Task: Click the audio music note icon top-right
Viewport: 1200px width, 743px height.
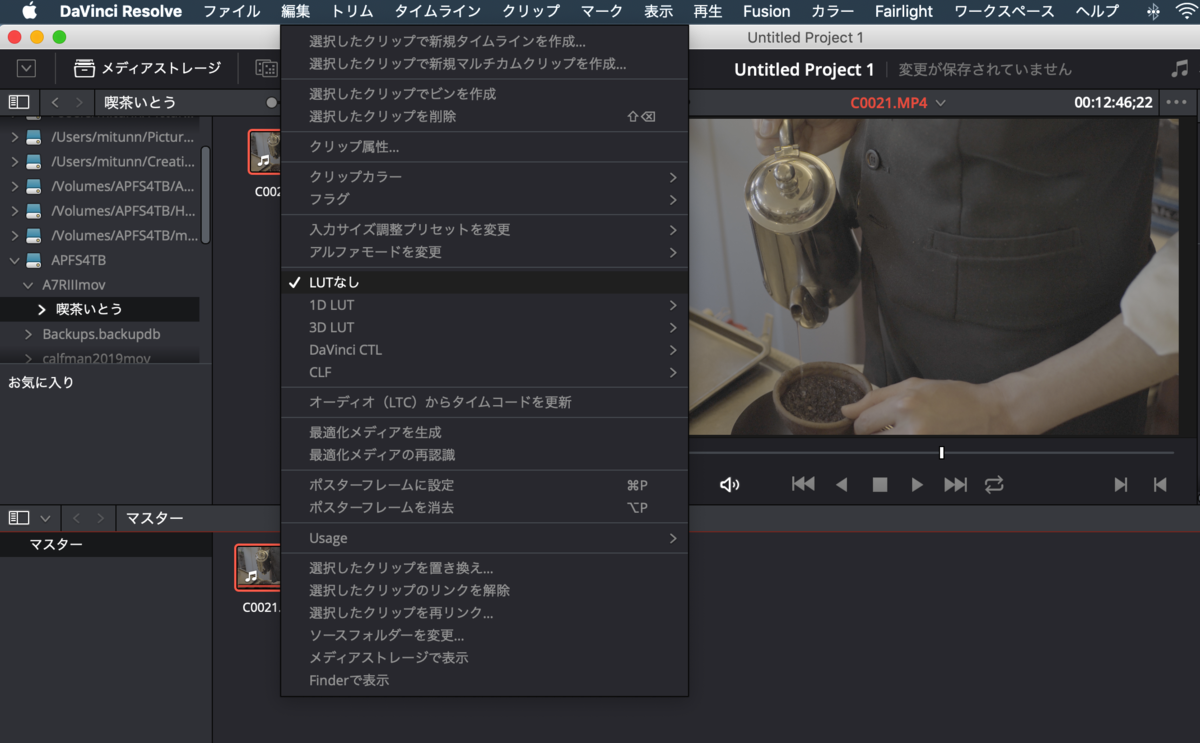Action: tap(1180, 68)
